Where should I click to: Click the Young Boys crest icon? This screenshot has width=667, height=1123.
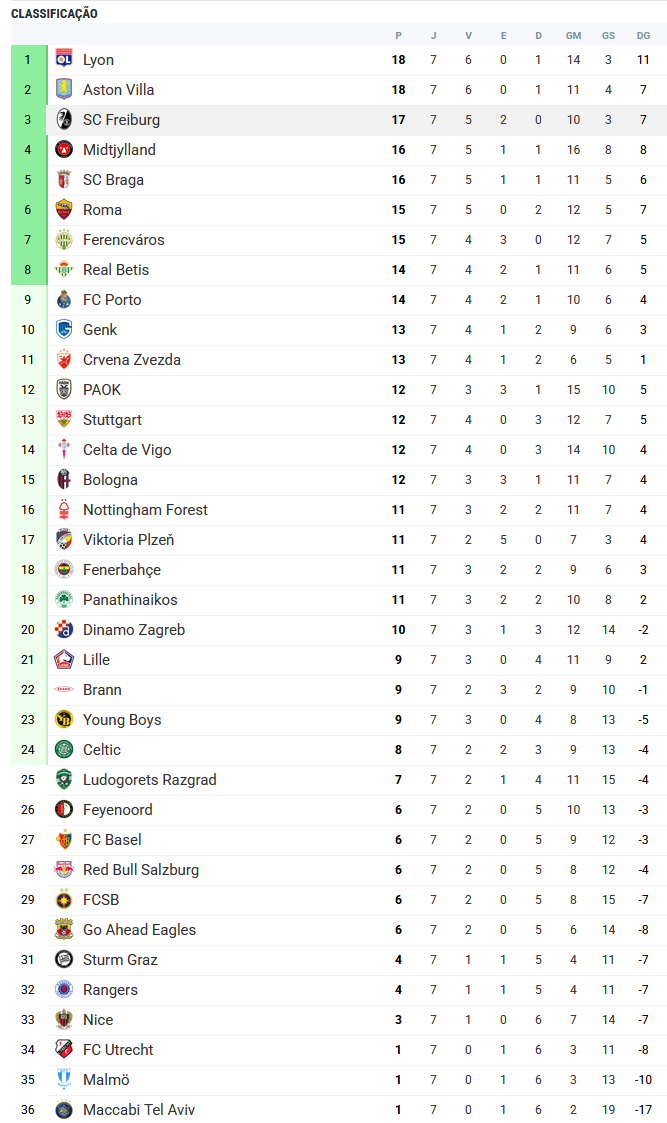point(64,720)
